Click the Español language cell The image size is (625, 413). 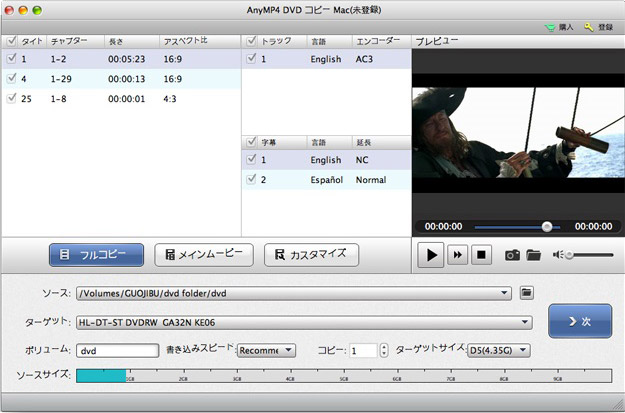pyautogui.click(x=326, y=180)
